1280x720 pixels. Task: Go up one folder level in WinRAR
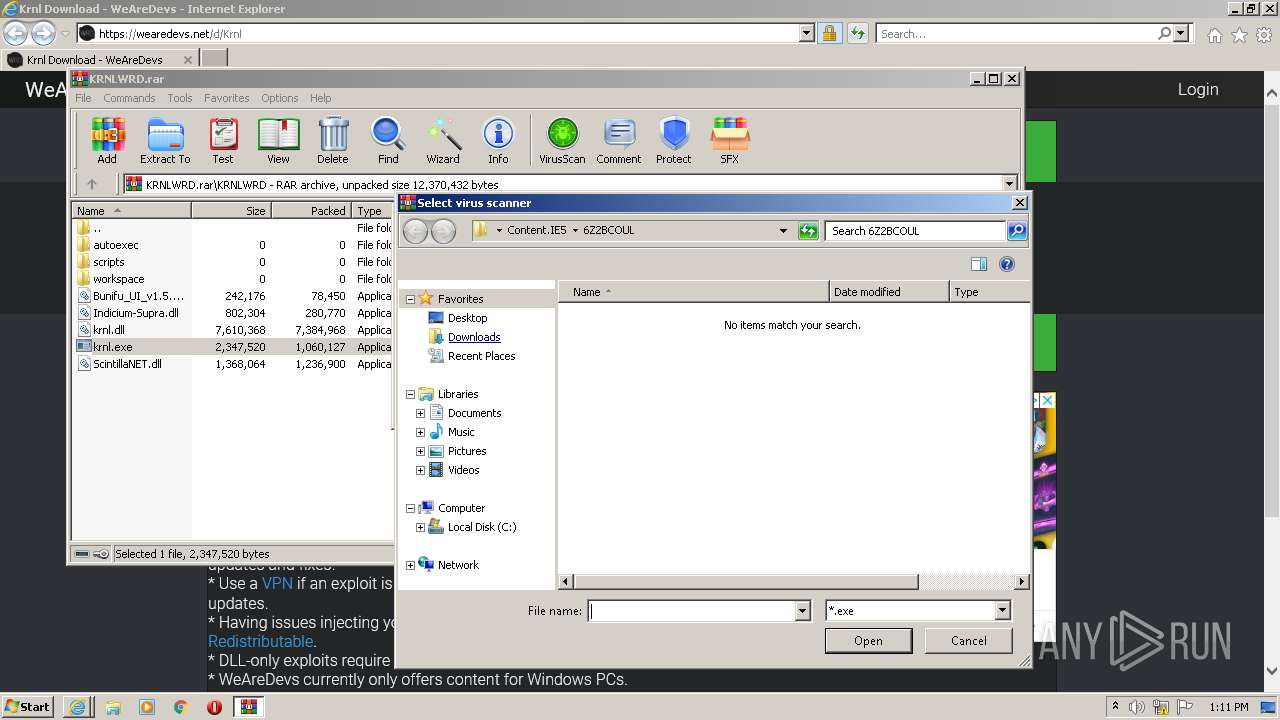tap(92, 184)
